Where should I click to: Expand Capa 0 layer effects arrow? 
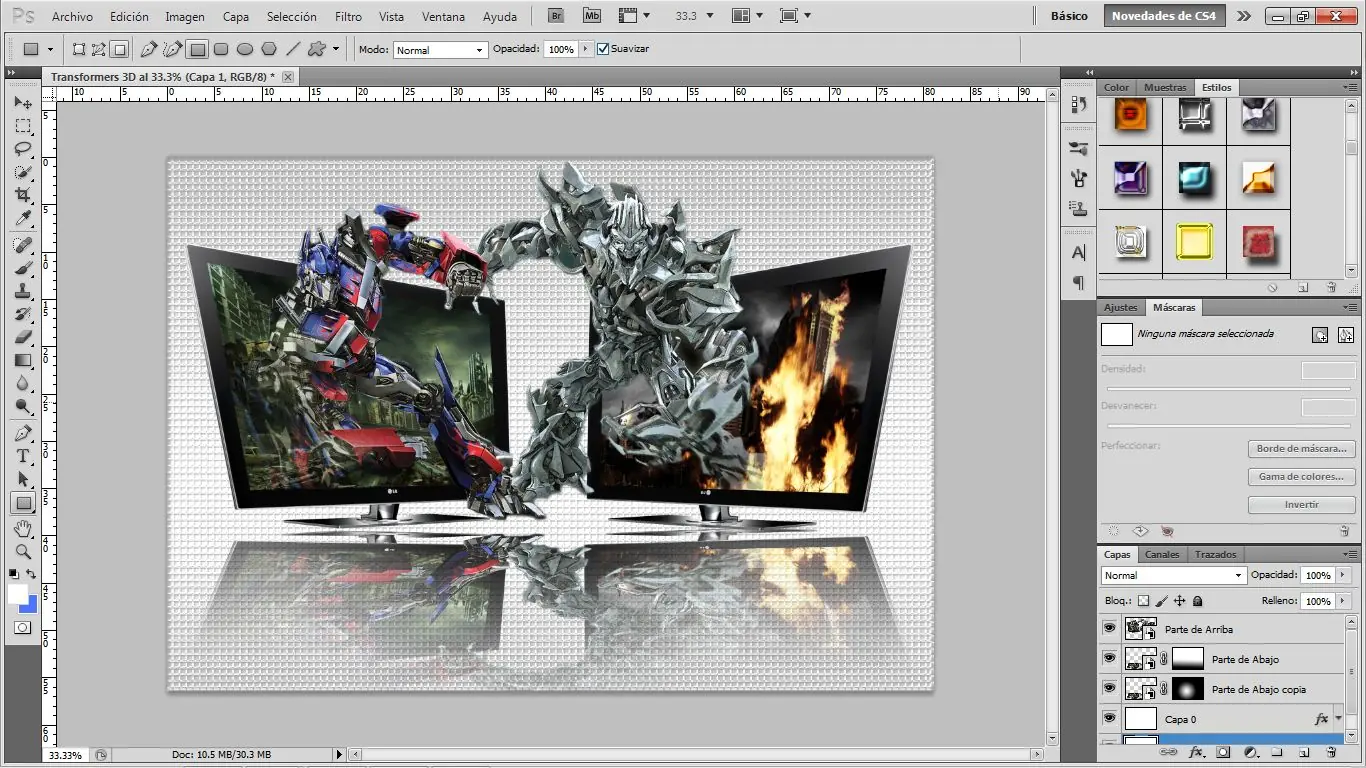pyautogui.click(x=1338, y=718)
